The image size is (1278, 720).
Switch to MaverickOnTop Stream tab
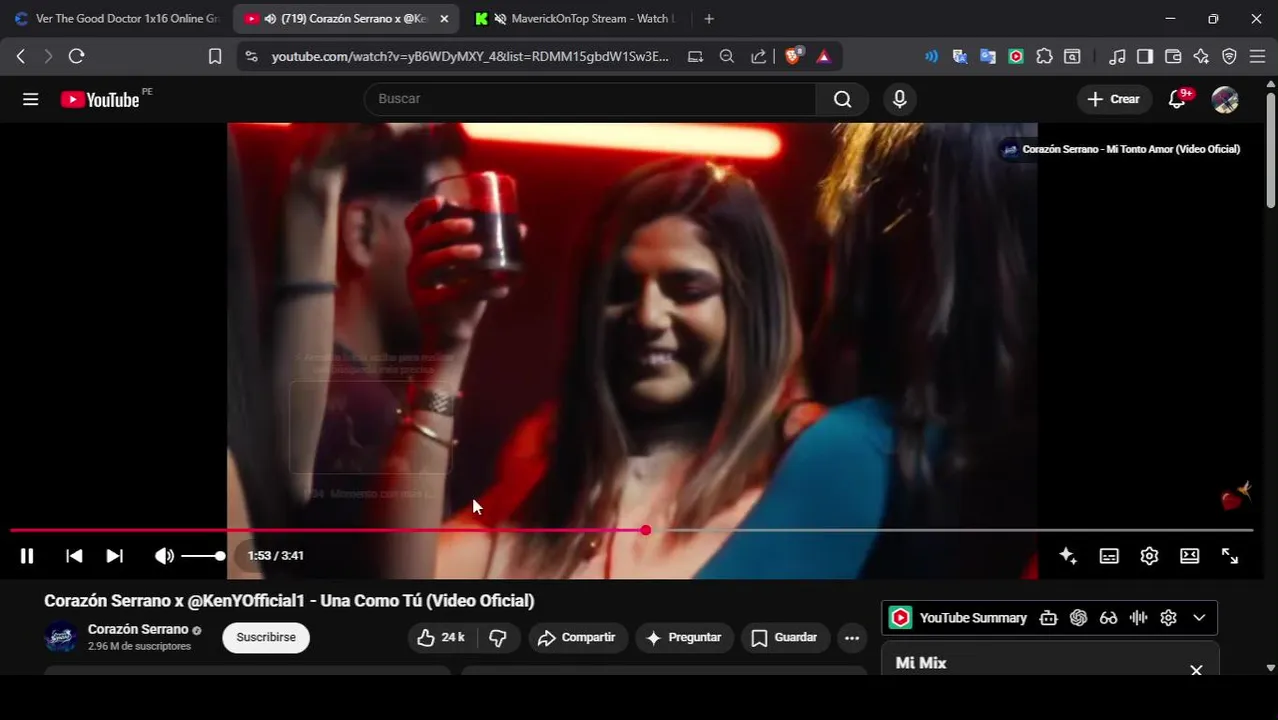(x=575, y=18)
